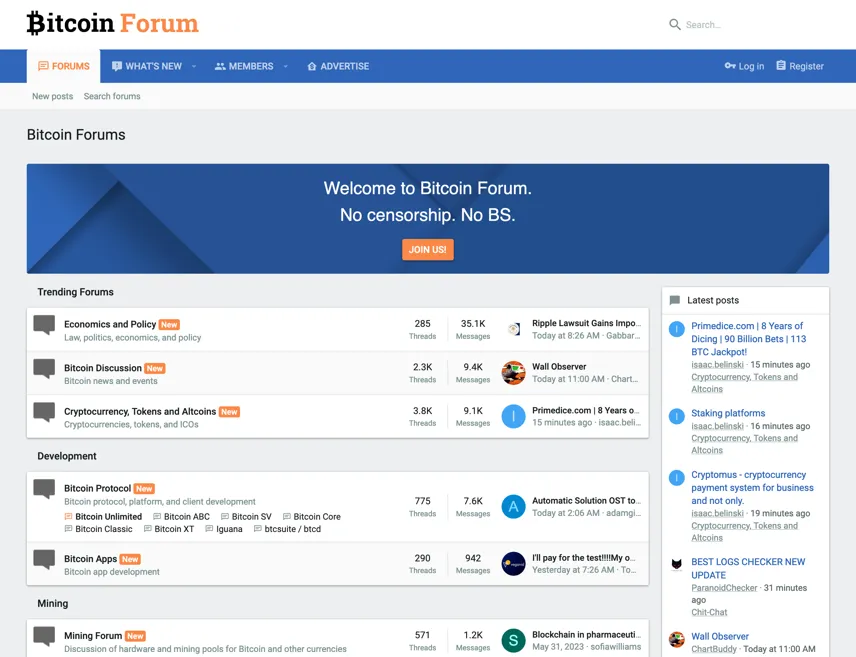Click the Log in link
The height and width of the screenshot is (657, 856).
(x=744, y=66)
